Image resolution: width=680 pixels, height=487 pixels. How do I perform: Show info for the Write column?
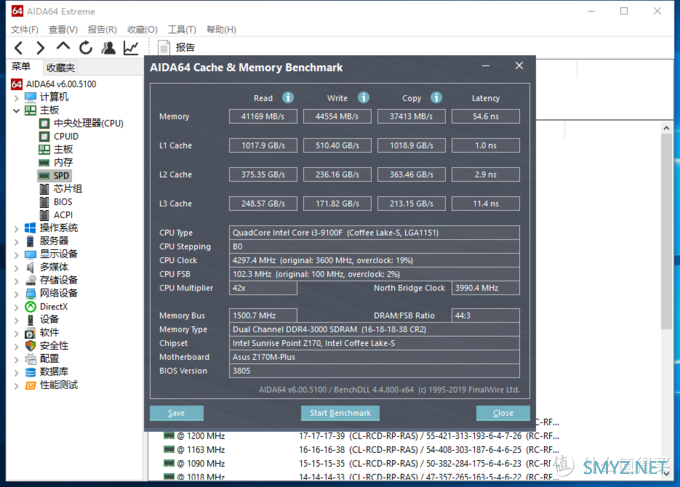coord(363,98)
